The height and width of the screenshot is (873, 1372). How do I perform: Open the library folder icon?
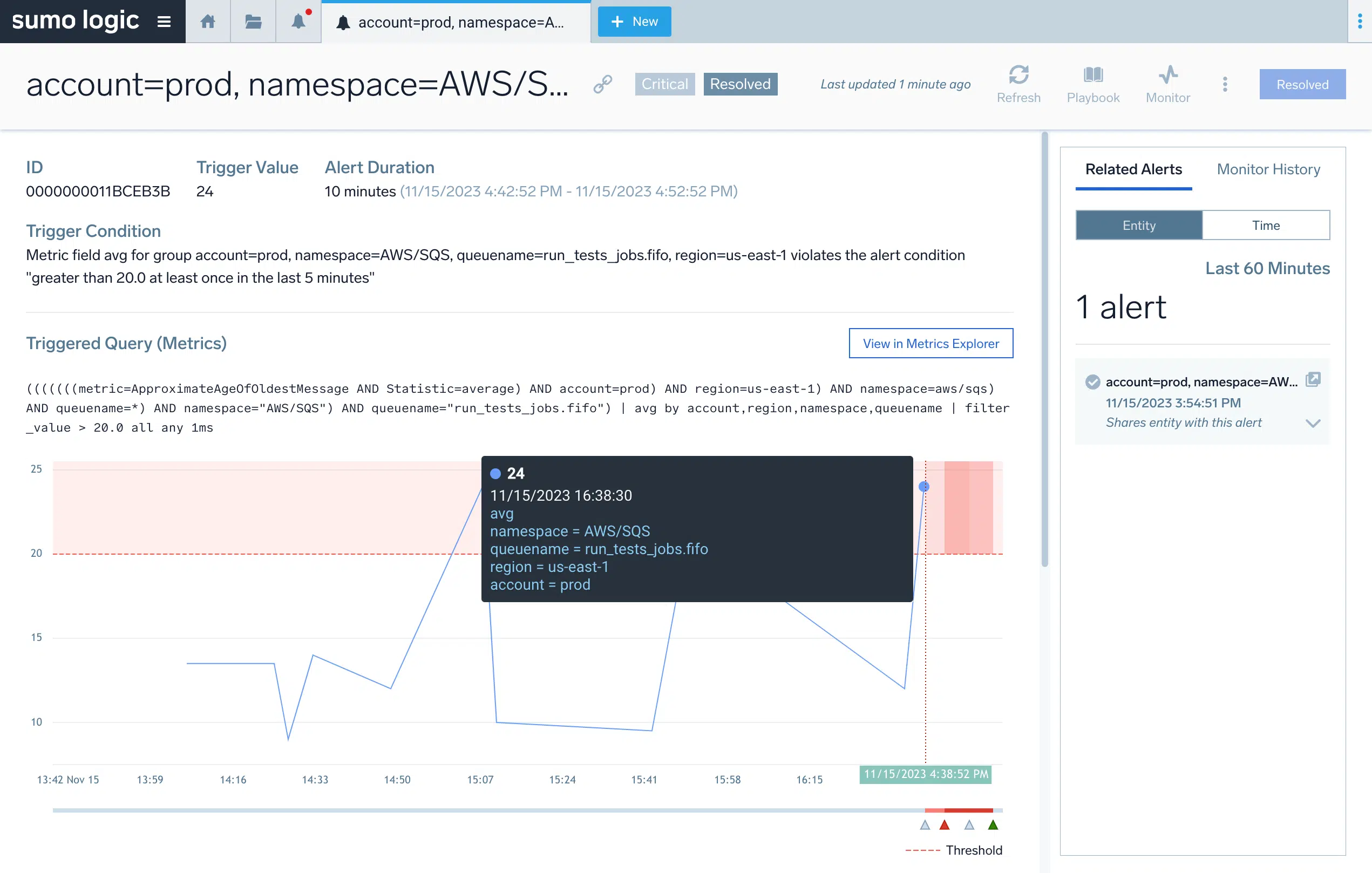tap(253, 22)
